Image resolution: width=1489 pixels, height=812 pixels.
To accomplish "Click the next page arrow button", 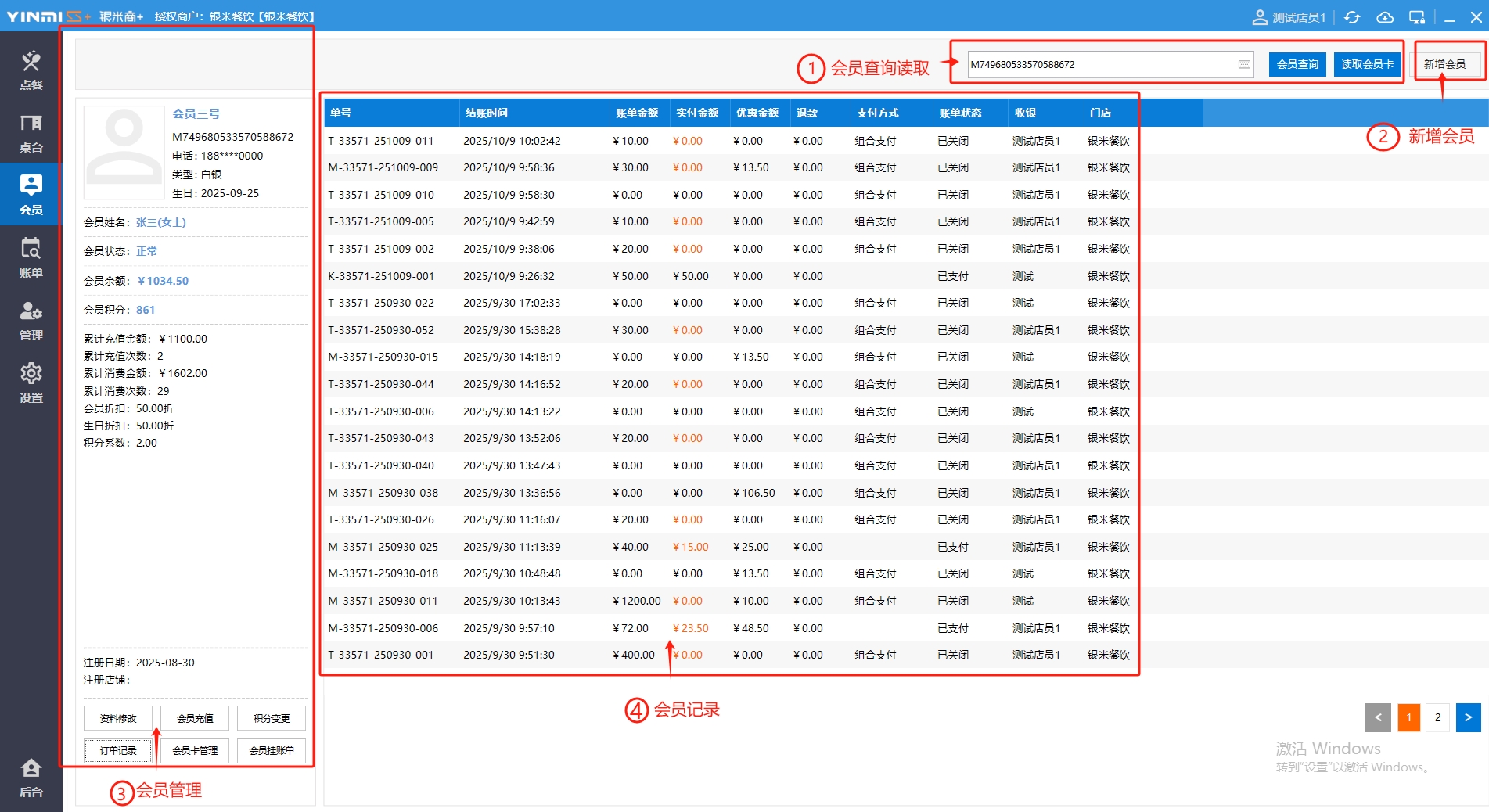I will (x=1468, y=717).
